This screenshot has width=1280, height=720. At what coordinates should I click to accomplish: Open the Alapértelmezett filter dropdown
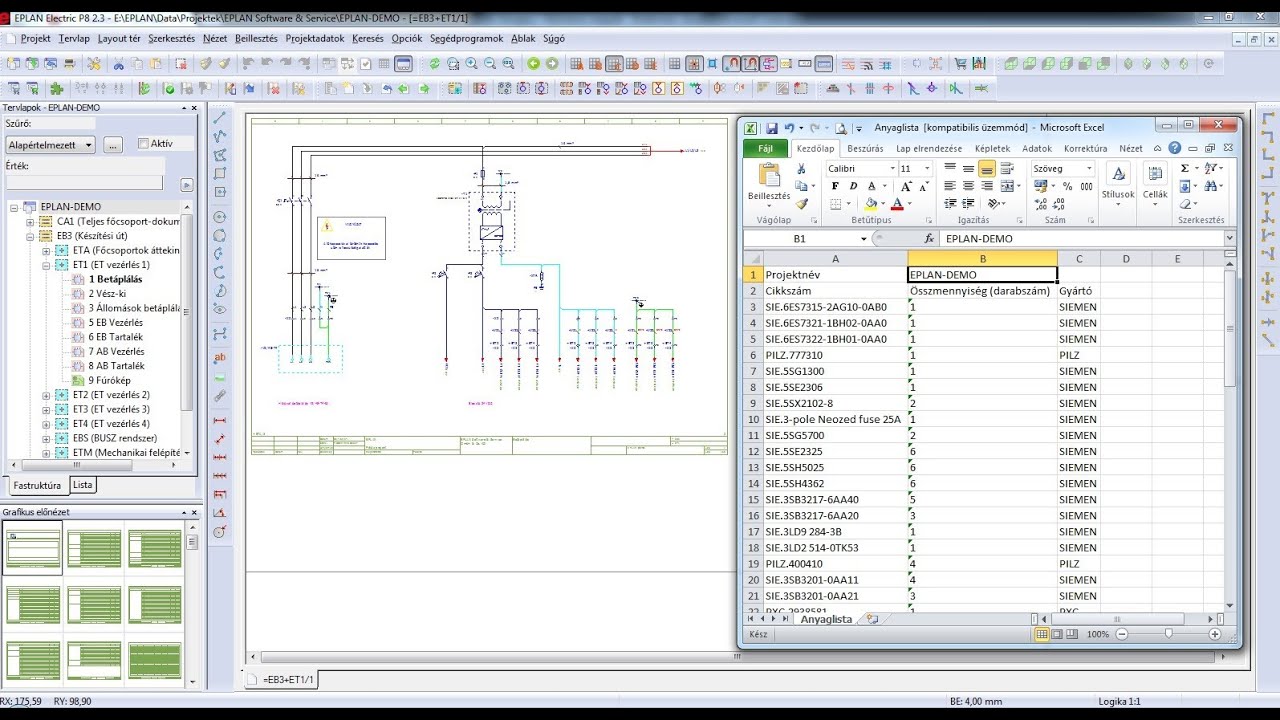(x=50, y=145)
